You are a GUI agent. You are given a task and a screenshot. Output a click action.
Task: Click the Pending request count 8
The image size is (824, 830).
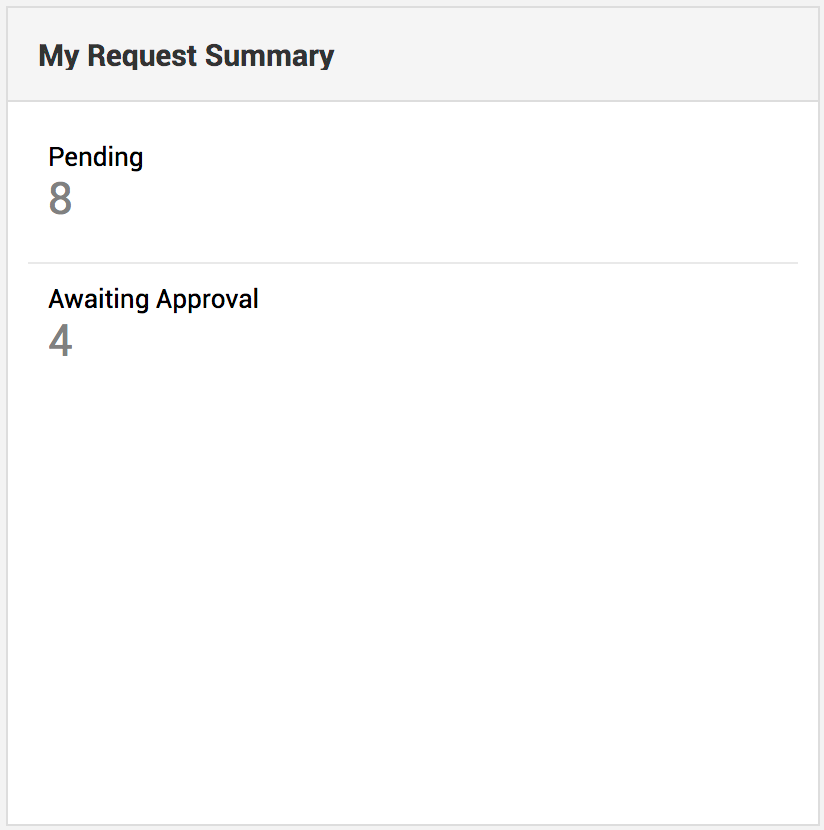point(60,200)
